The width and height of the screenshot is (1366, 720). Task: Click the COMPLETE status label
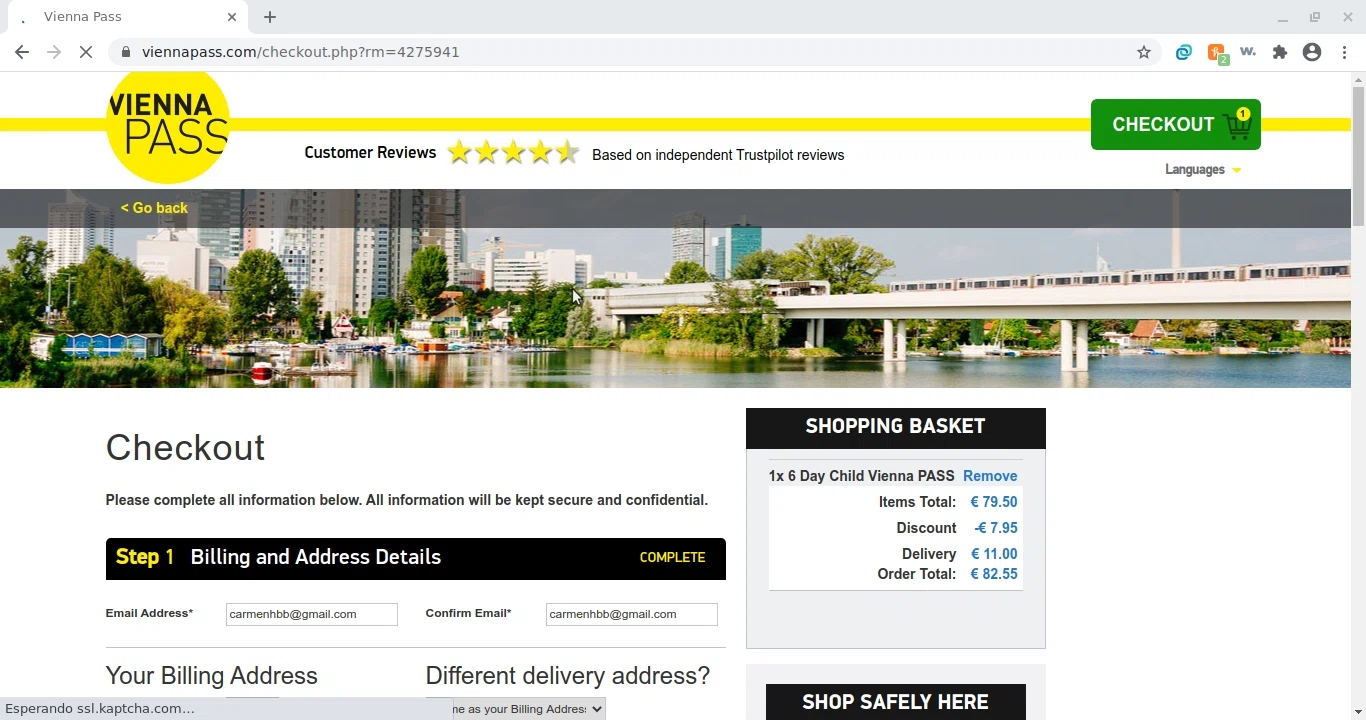pyautogui.click(x=672, y=558)
